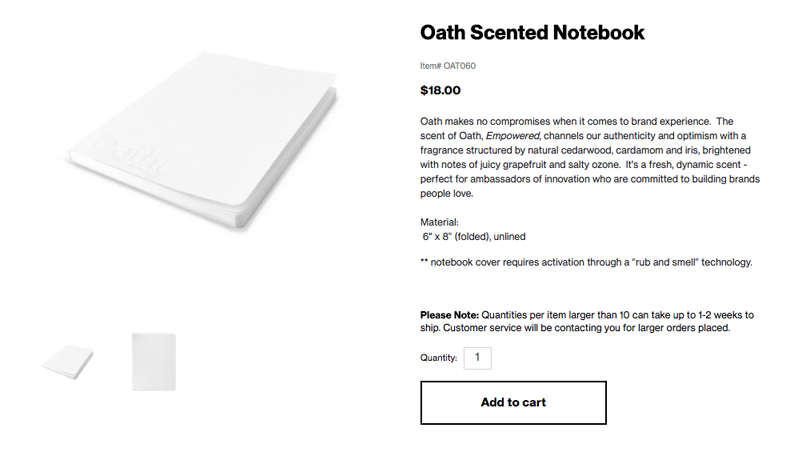This screenshot has width=800, height=450.
Task: Add the notebook to cart
Action: [513, 403]
